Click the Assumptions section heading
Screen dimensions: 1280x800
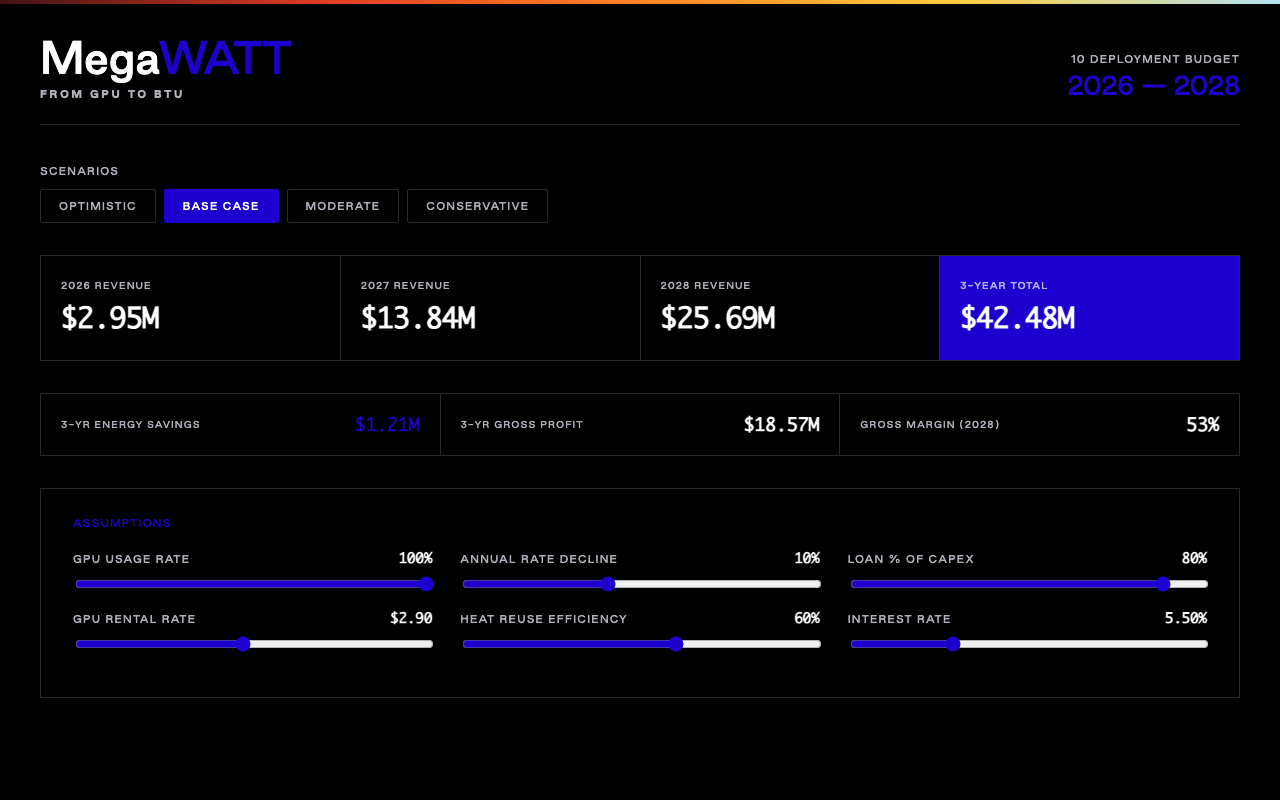[122, 523]
